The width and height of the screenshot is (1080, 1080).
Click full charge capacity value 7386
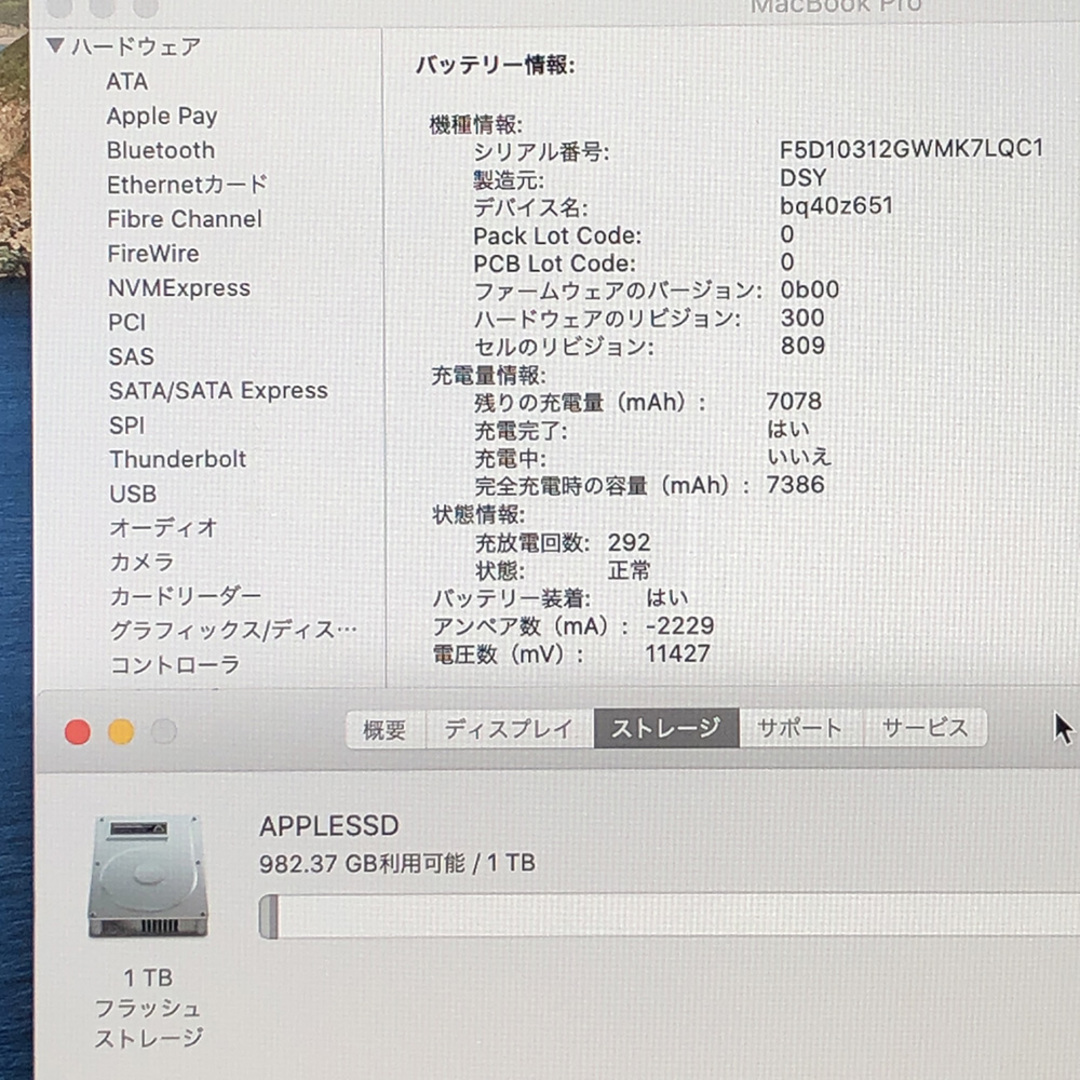click(796, 485)
